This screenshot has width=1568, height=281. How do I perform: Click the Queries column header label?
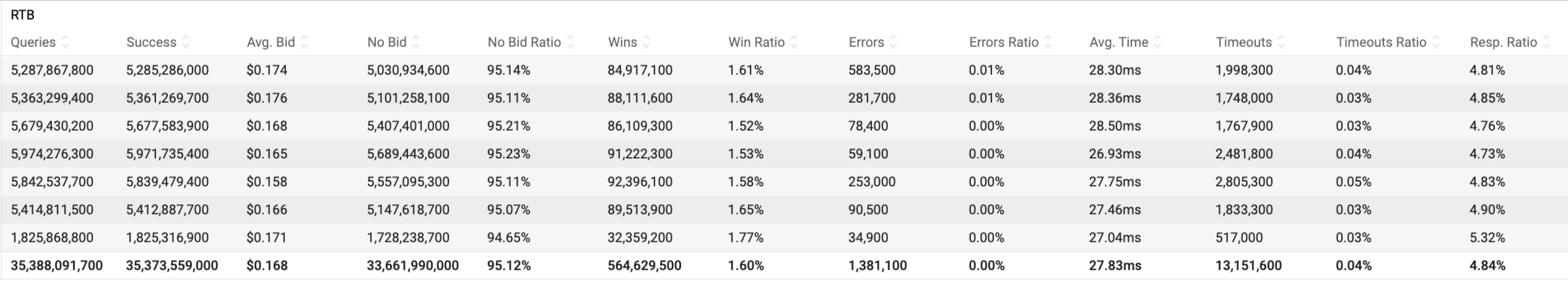click(33, 42)
